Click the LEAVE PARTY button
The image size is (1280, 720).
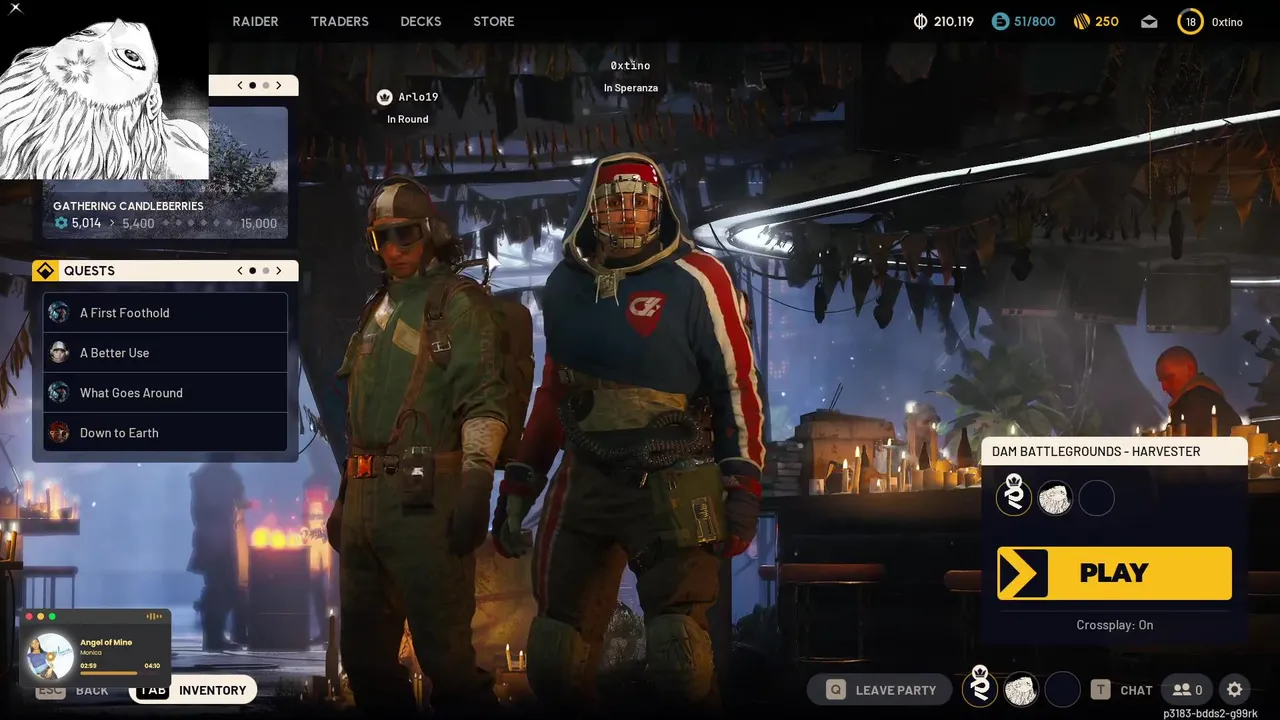coord(882,690)
